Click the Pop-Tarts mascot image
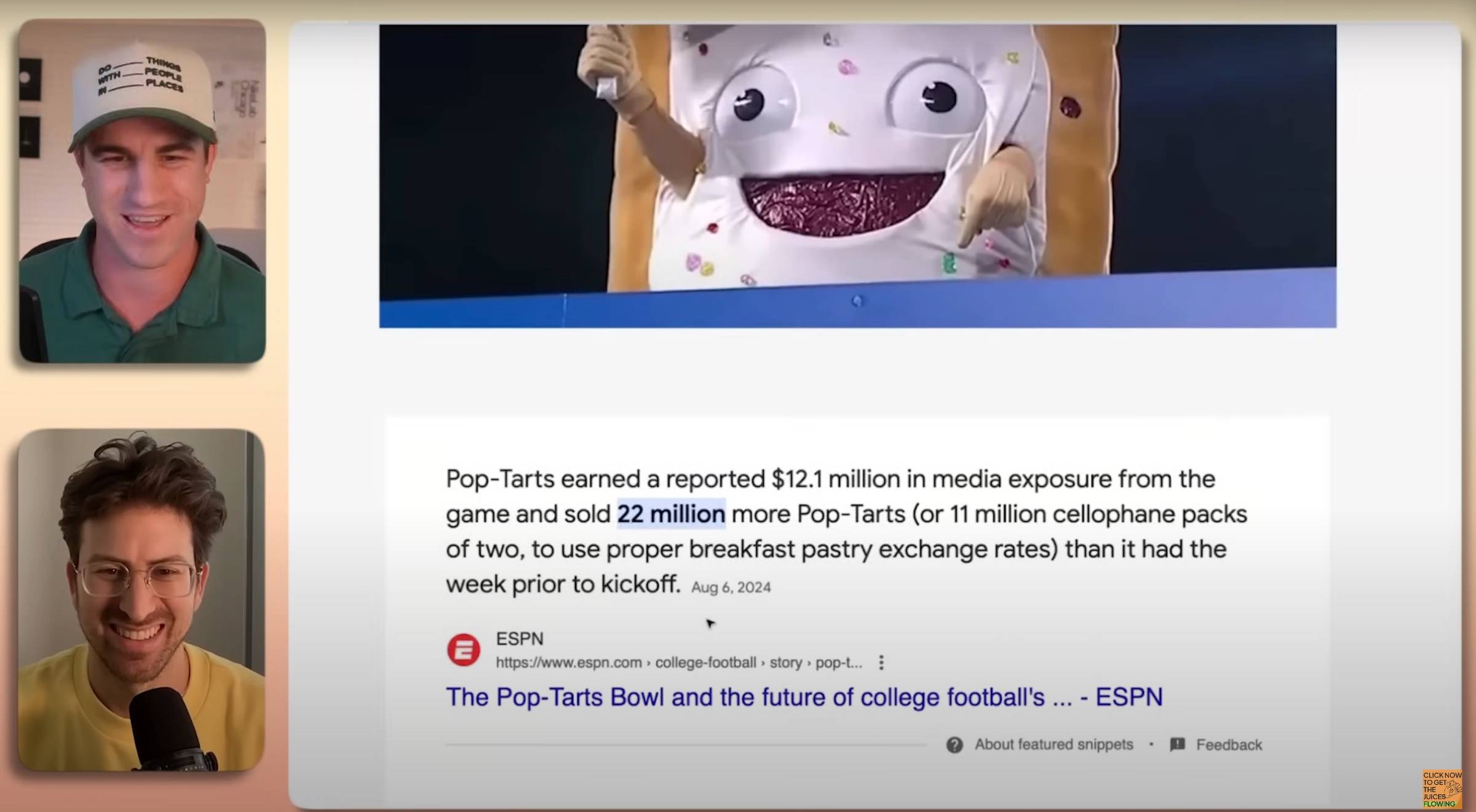 pos(857,176)
